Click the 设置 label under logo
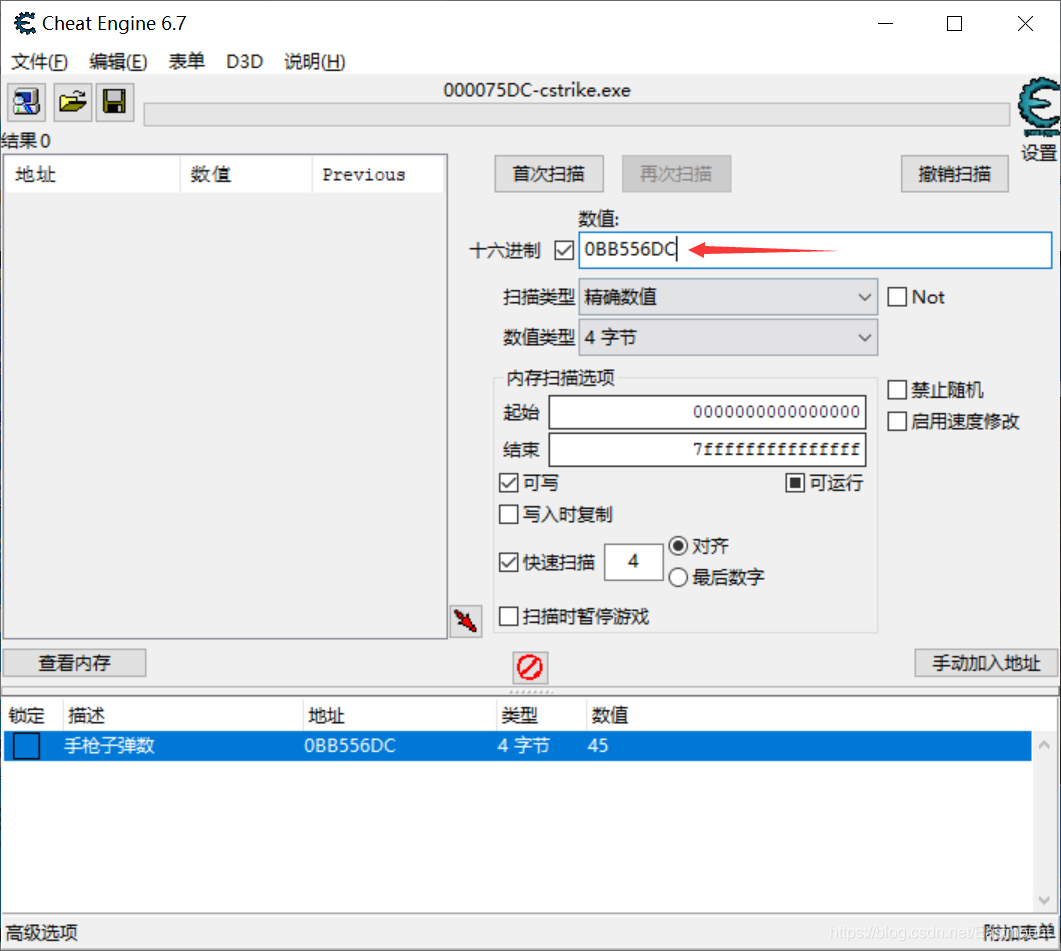Screen dimensions: 1061x951 [1039, 153]
